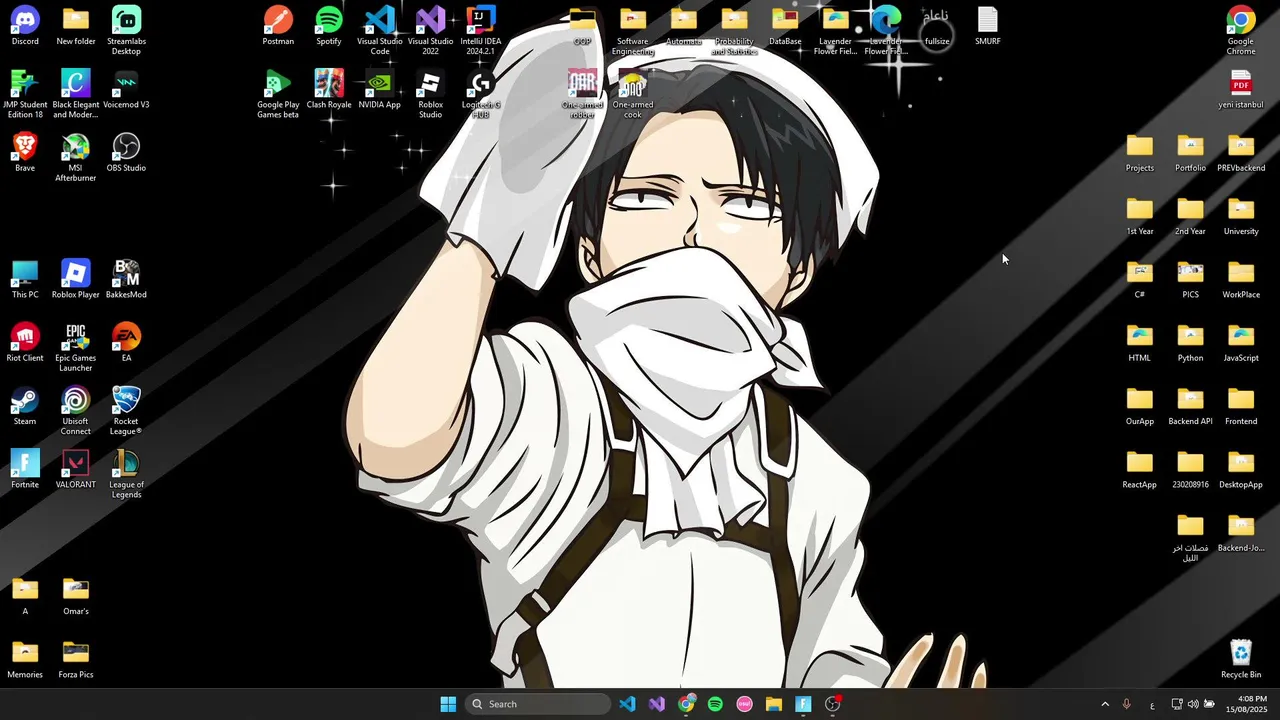Select the yeni istanbul PDF file
This screenshot has height=720, width=1280.
(x=1241, y=89)
